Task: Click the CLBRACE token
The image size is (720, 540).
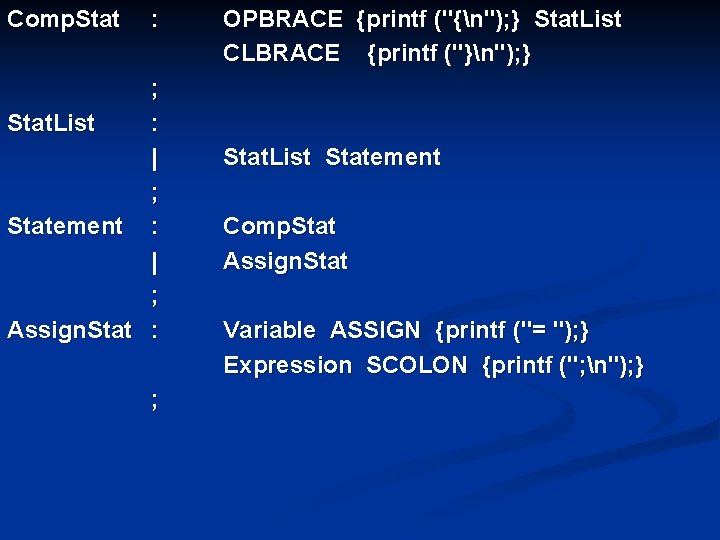Action: click(x=282, y=53)
